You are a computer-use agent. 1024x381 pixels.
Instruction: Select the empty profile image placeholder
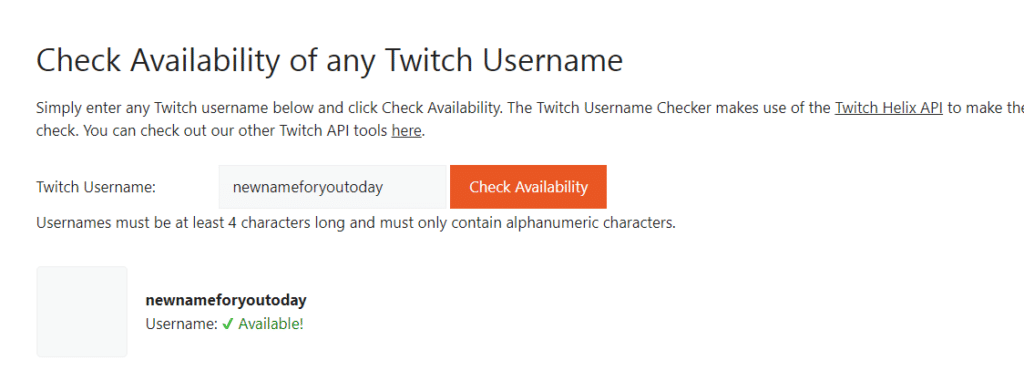click(x=82, y=312)
